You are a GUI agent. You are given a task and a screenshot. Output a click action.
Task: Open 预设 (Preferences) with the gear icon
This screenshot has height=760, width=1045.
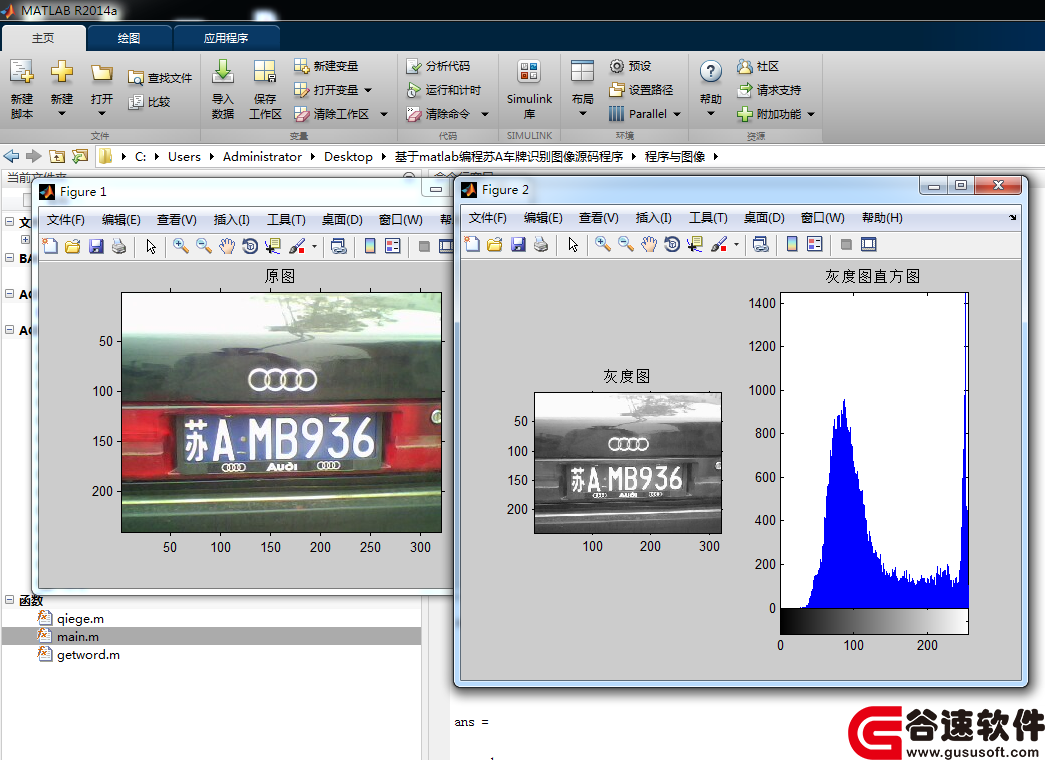click(630, 66)
